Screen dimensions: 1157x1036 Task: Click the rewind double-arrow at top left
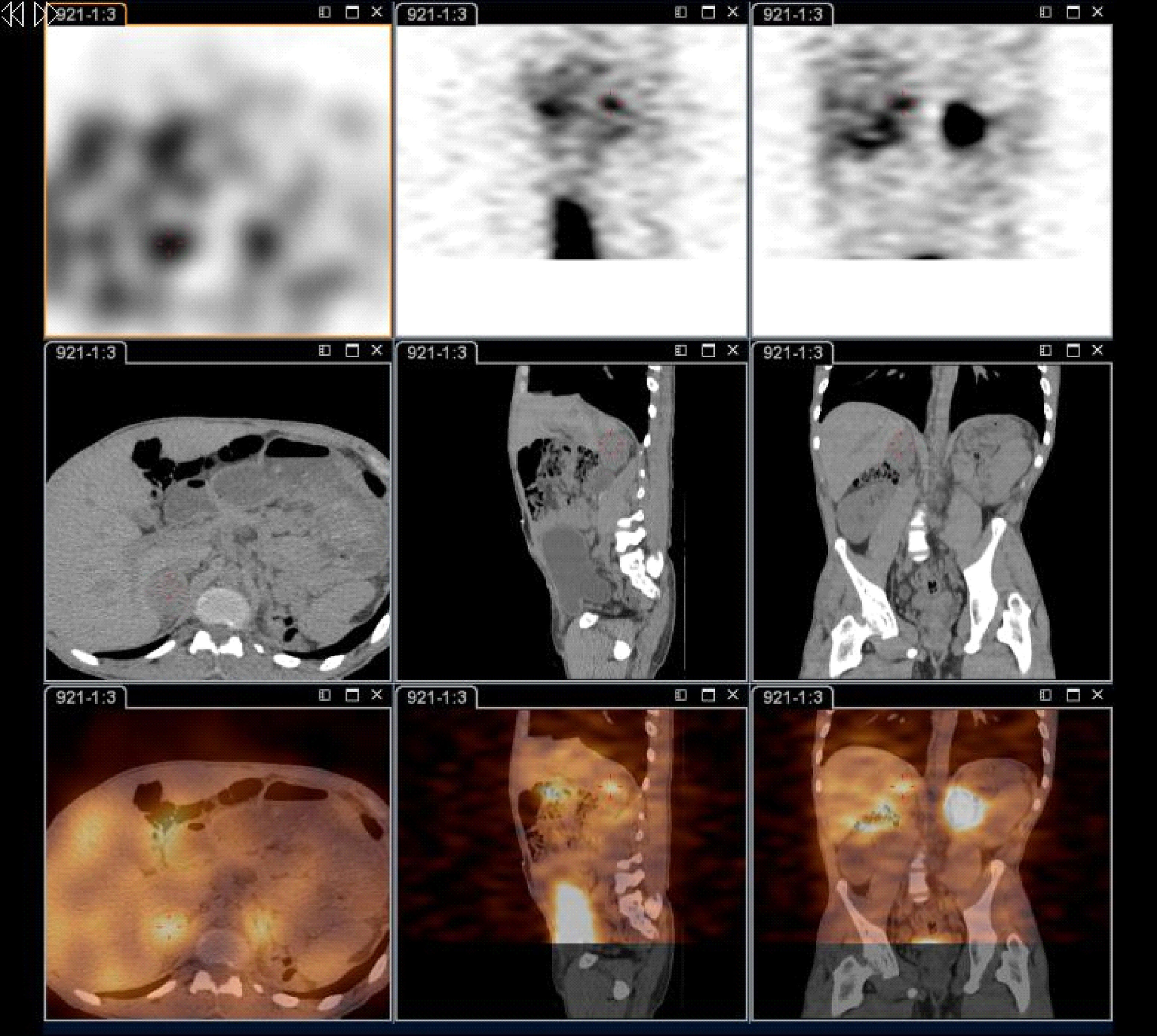coord(13,14)
